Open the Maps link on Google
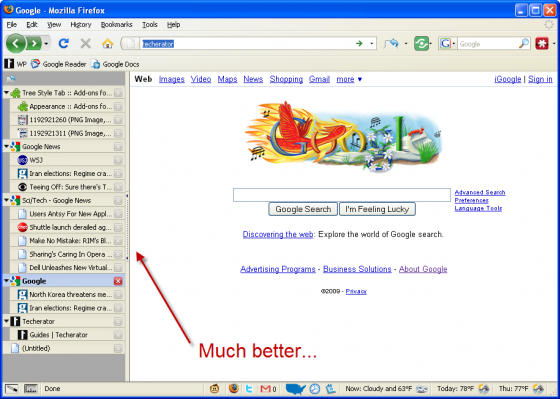Viewport: 560px width, 399px height. coord(228,79)
